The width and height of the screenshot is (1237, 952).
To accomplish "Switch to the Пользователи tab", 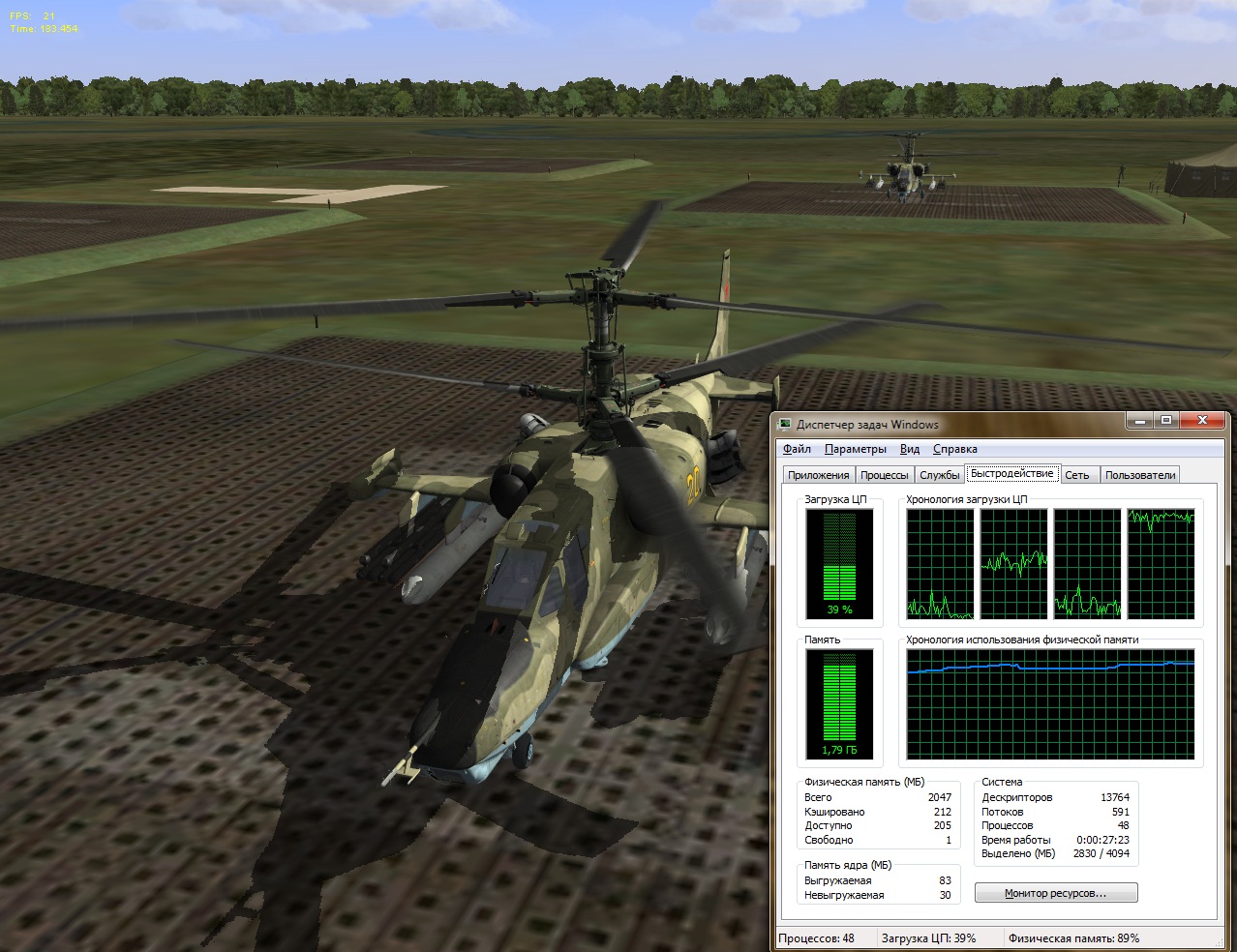I will click(1140, 475).
